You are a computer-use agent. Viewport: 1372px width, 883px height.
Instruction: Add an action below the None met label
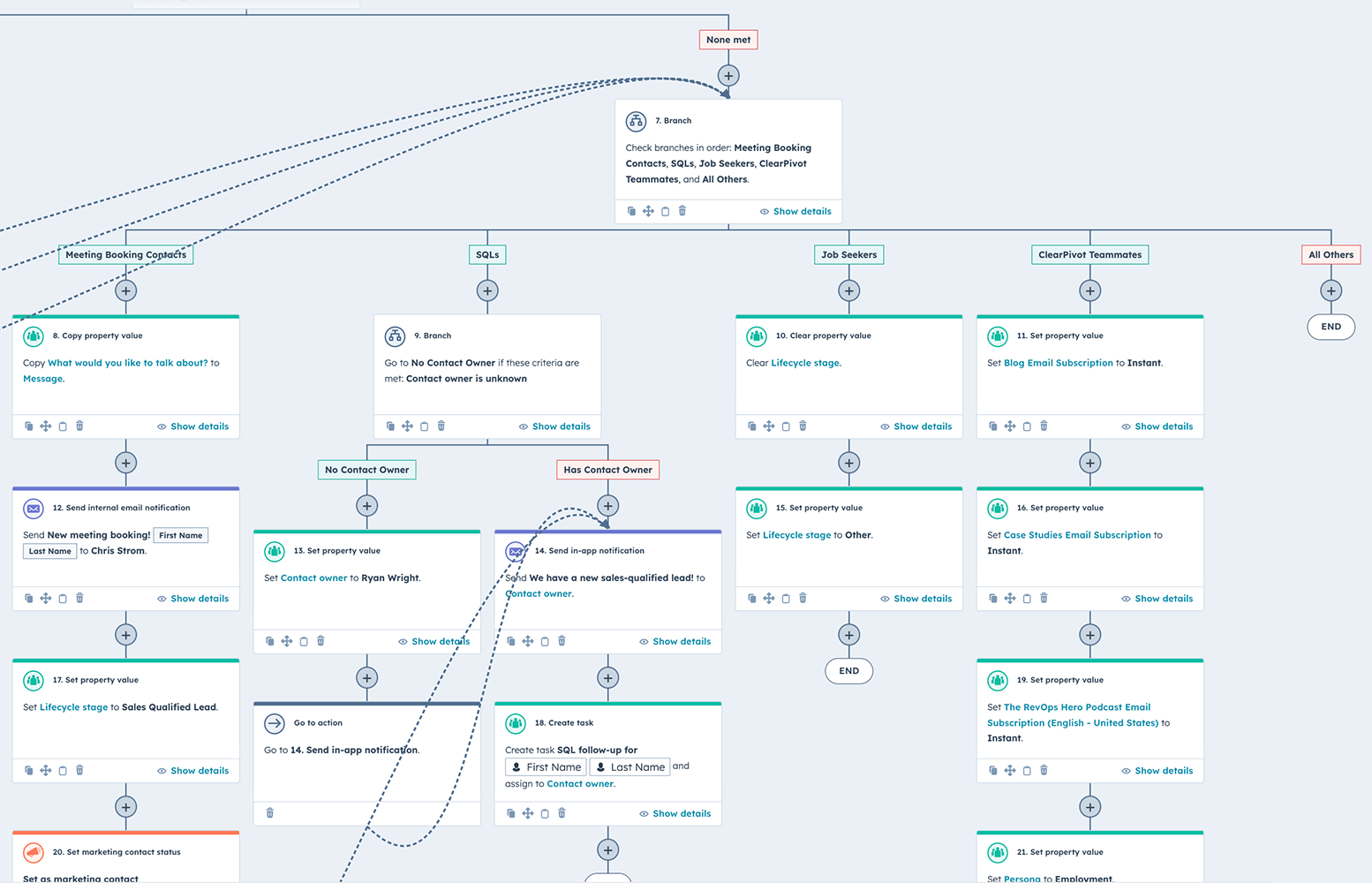[728, 76]
